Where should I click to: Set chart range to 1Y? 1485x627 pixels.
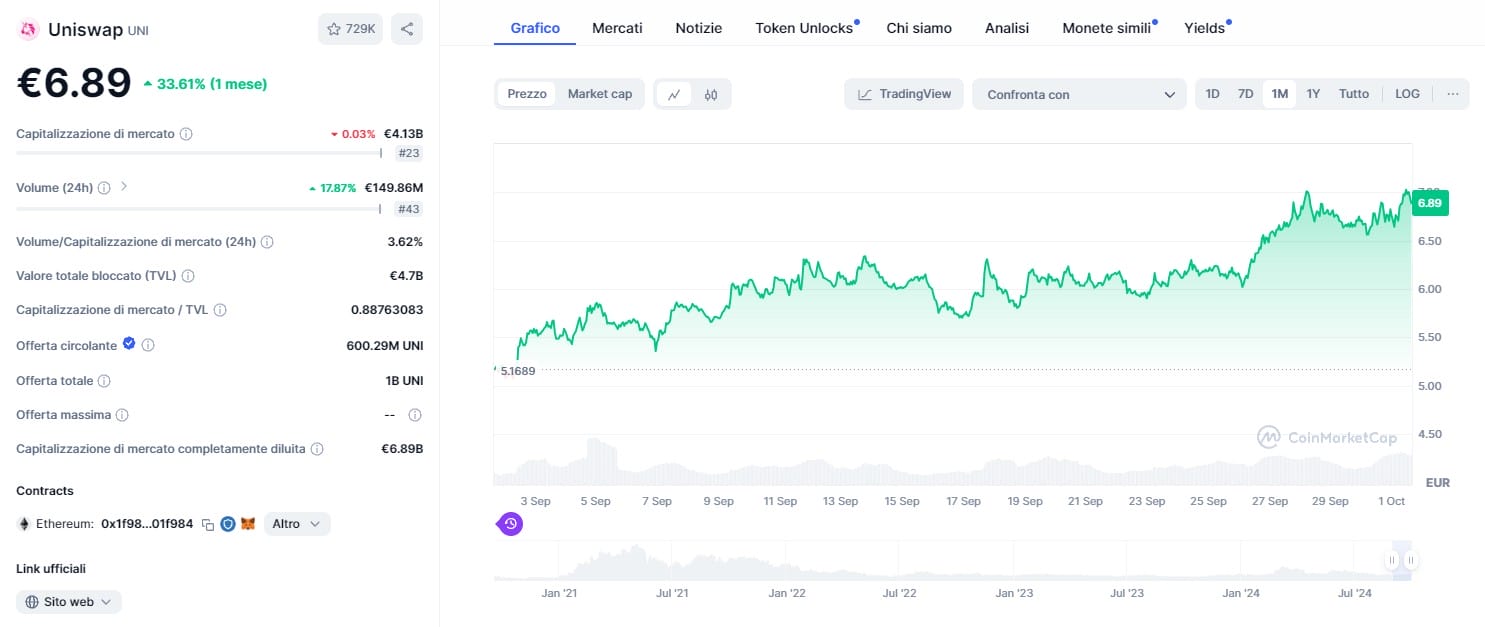(1313, 94)
